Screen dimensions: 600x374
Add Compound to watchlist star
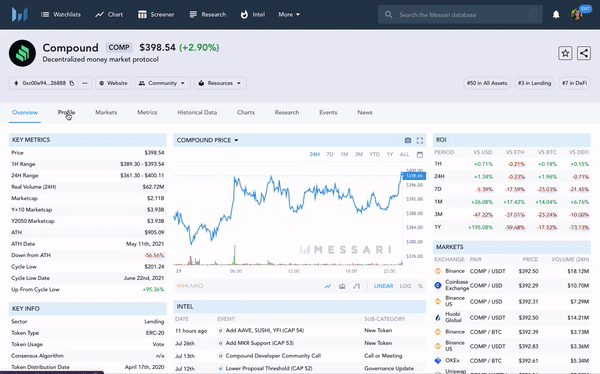point(565,53)
